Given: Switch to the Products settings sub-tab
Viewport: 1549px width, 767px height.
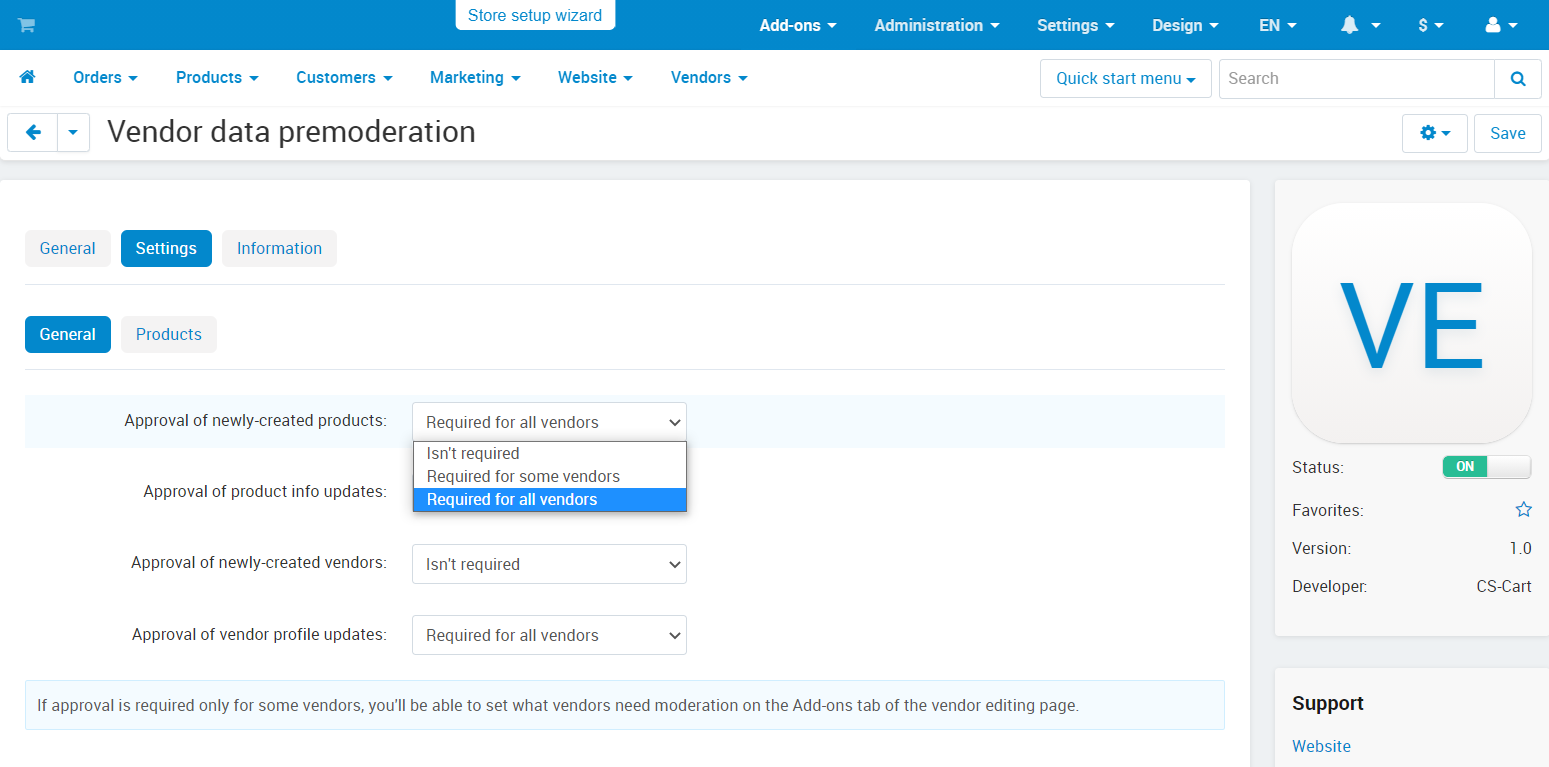Looking at the screenshot, I should click(169, 334).
